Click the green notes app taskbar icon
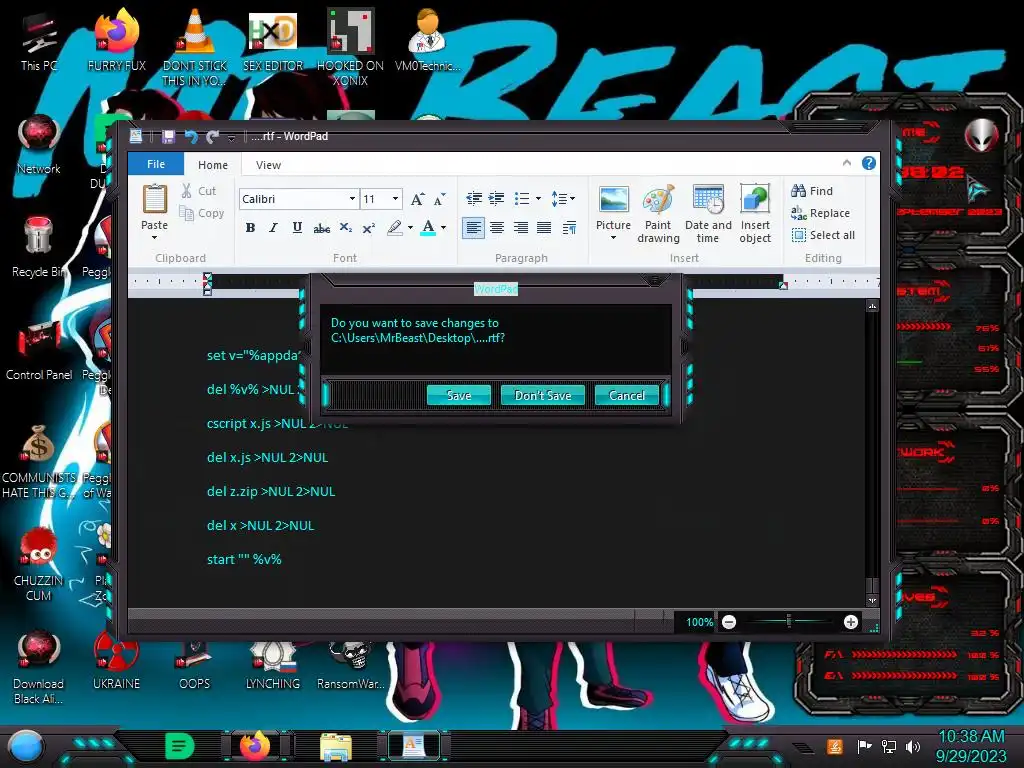Viewport: 1024px width, 768px height. (x=179, y=746)
